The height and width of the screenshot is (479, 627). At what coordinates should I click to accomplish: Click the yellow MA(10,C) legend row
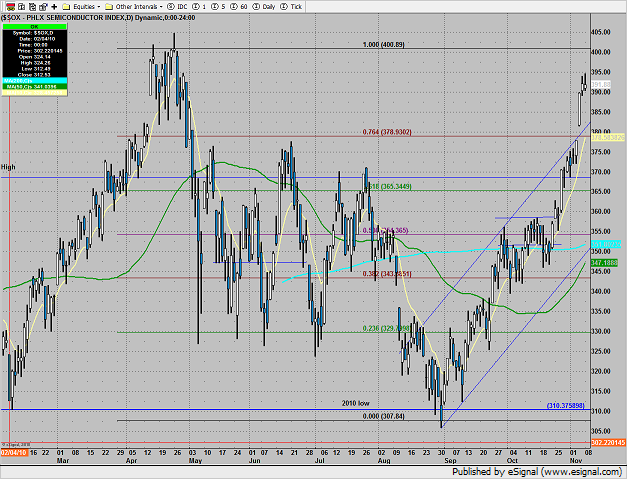tap(34, 92)
